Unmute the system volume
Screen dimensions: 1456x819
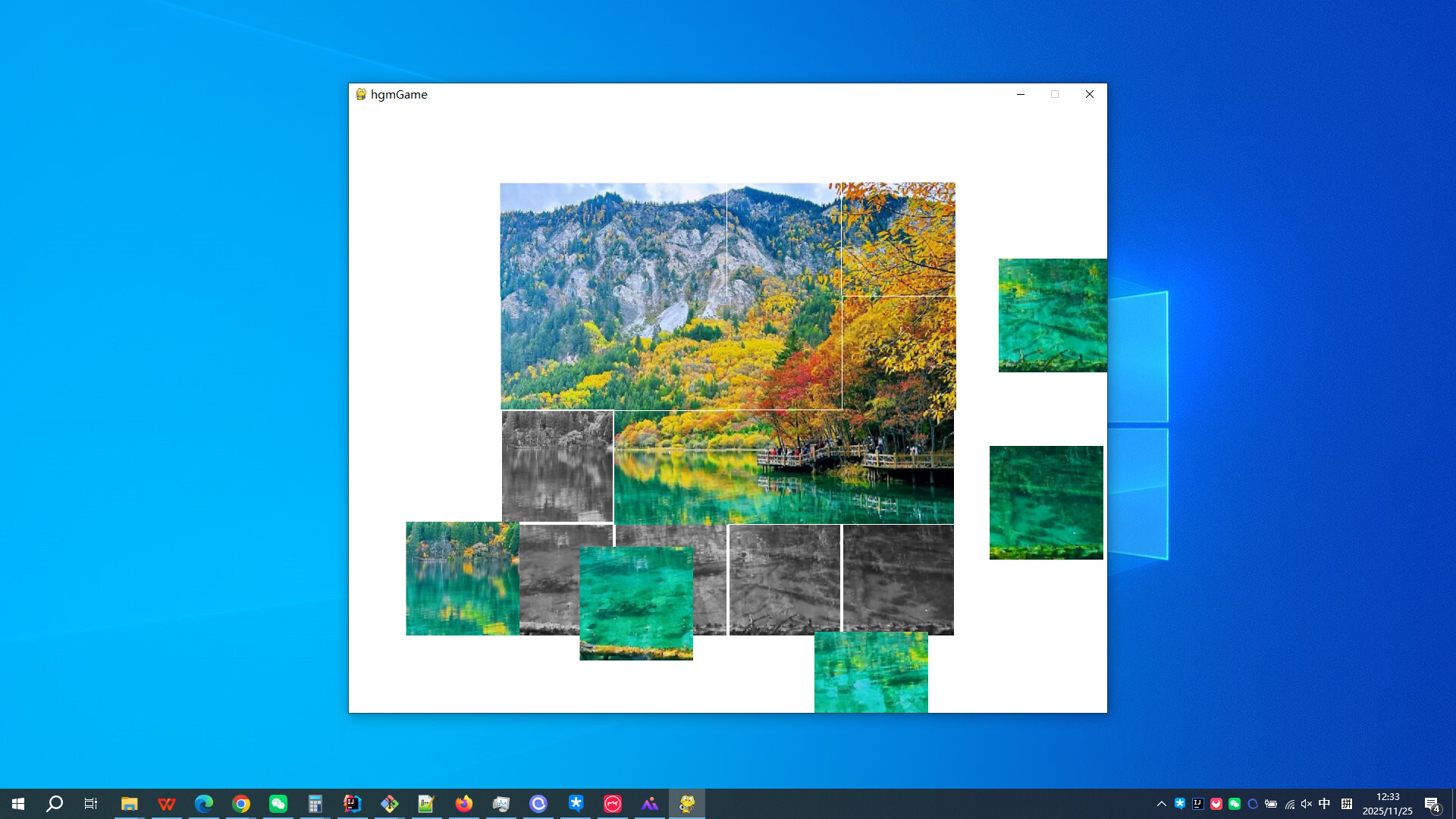tap(1306, 803)
